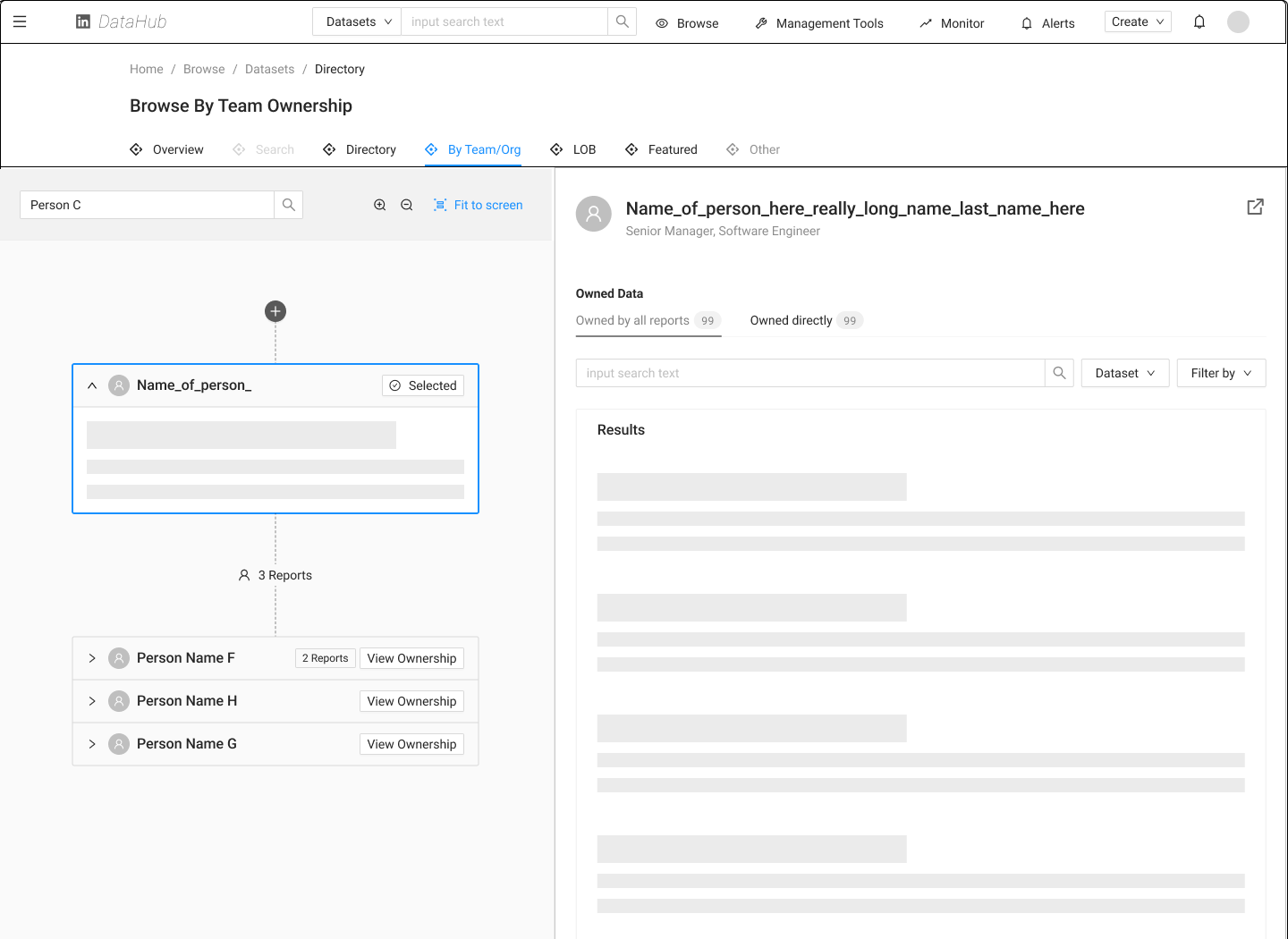
Task: Zoom in on the org chart
Action: tap(380, 205)
